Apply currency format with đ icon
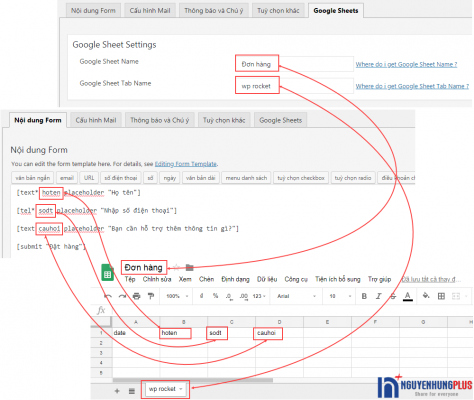 coord(201,296)
